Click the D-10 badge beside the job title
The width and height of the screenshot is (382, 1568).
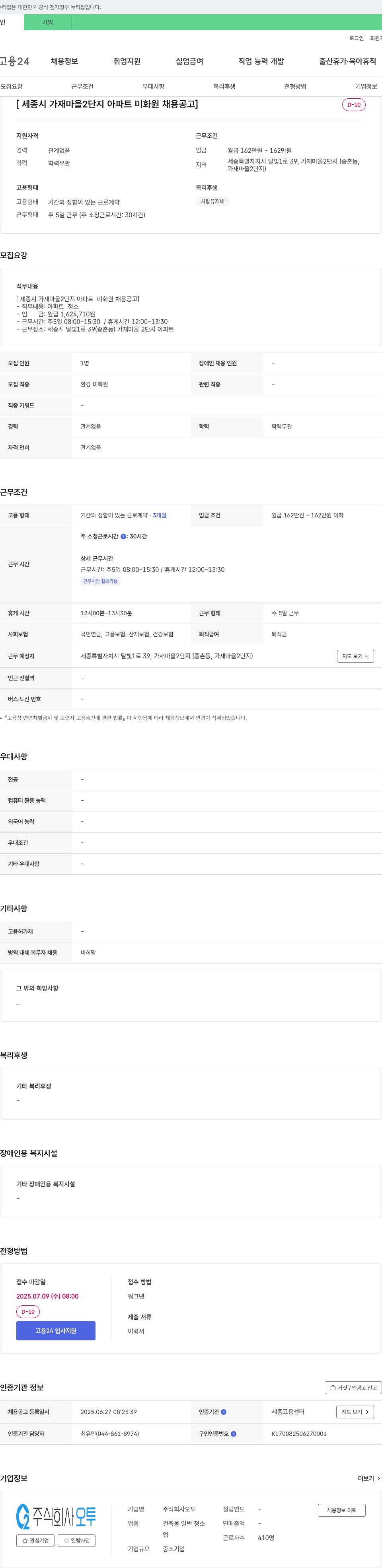point(353,105)
